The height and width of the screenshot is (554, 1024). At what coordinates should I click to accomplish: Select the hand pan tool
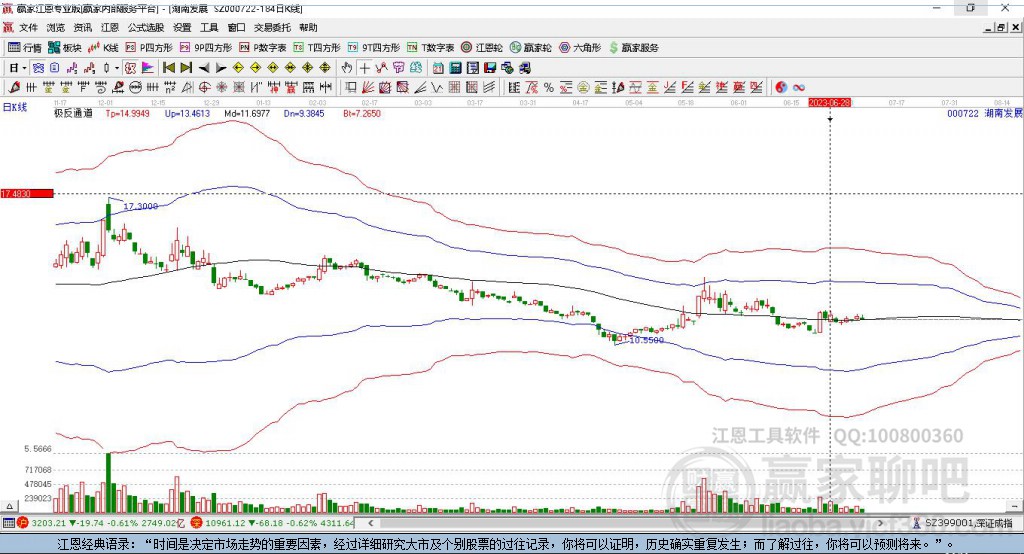click(x=347, y=68)
